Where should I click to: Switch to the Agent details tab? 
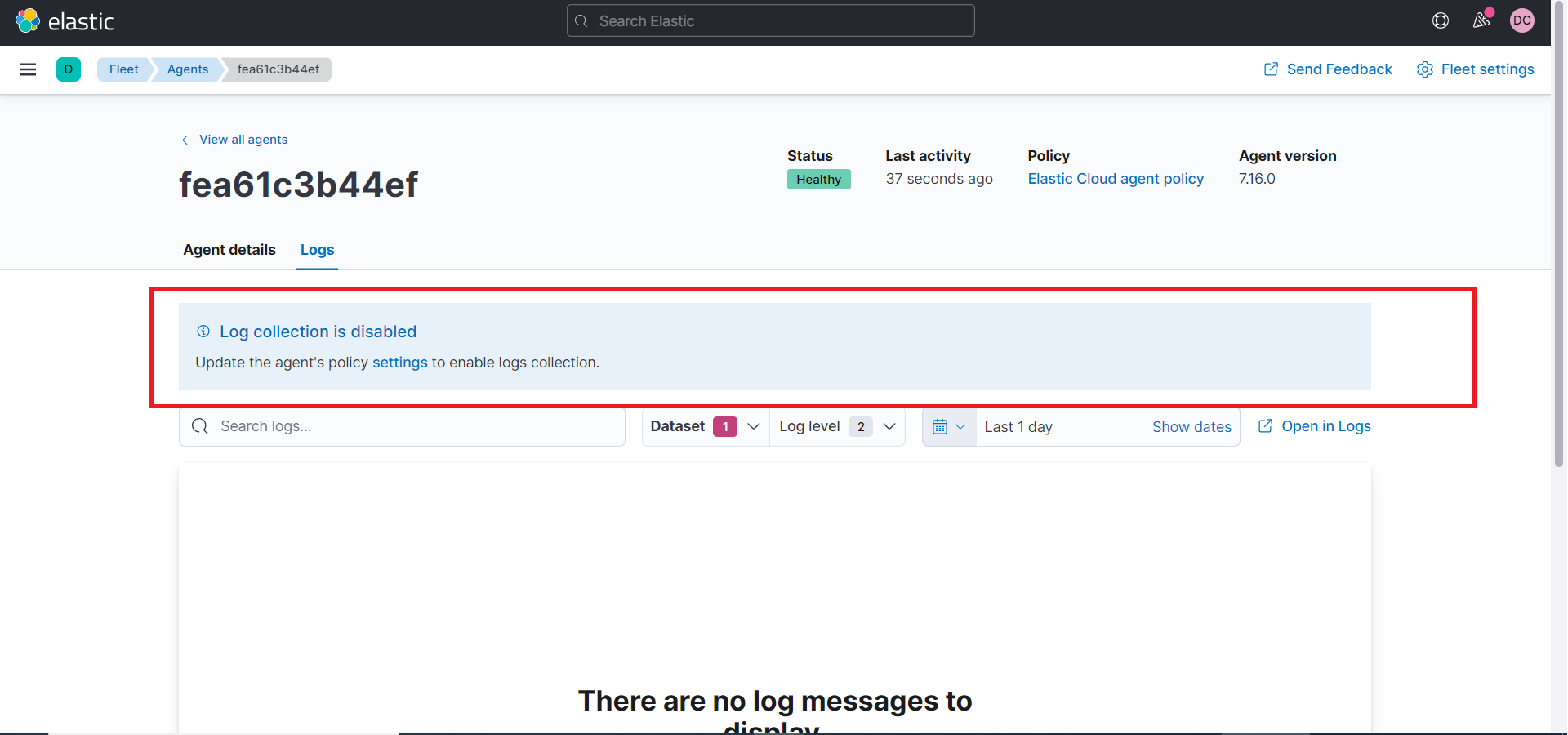[229, 250]
